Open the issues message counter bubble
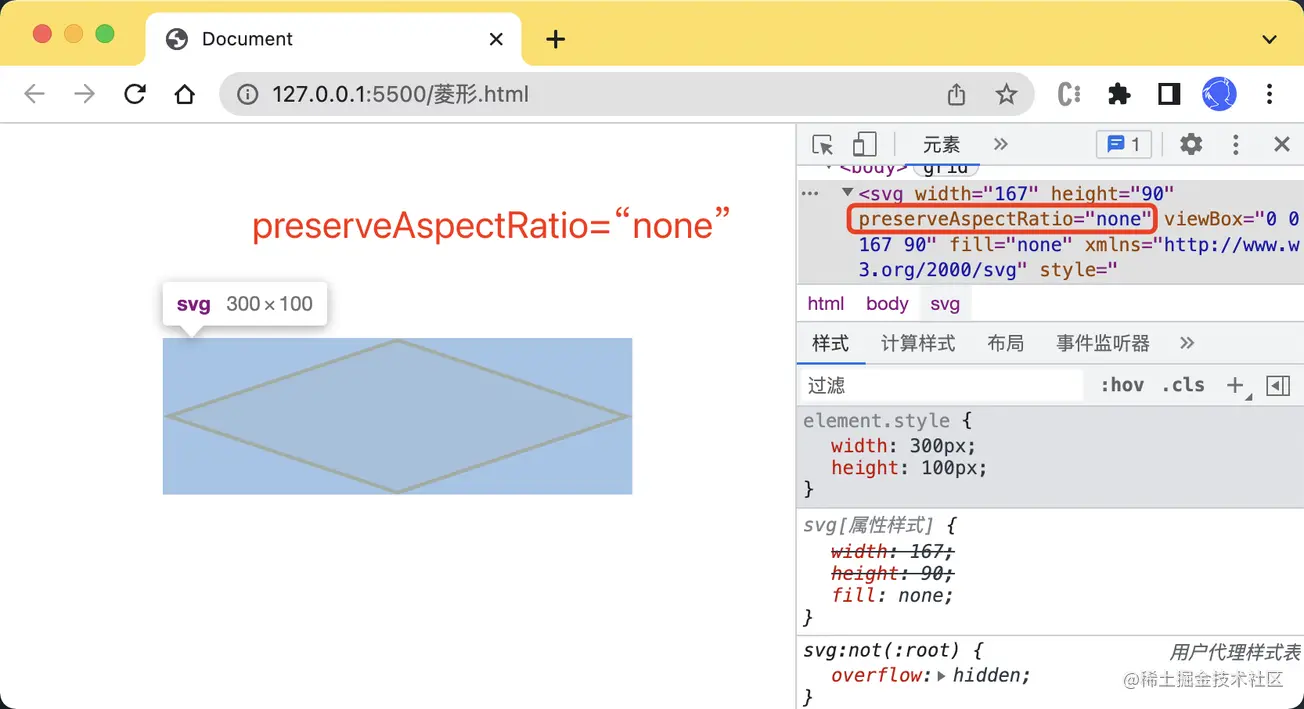Image resolution: width=1304 pixels, height=709 pixels. coord(1123,144)
